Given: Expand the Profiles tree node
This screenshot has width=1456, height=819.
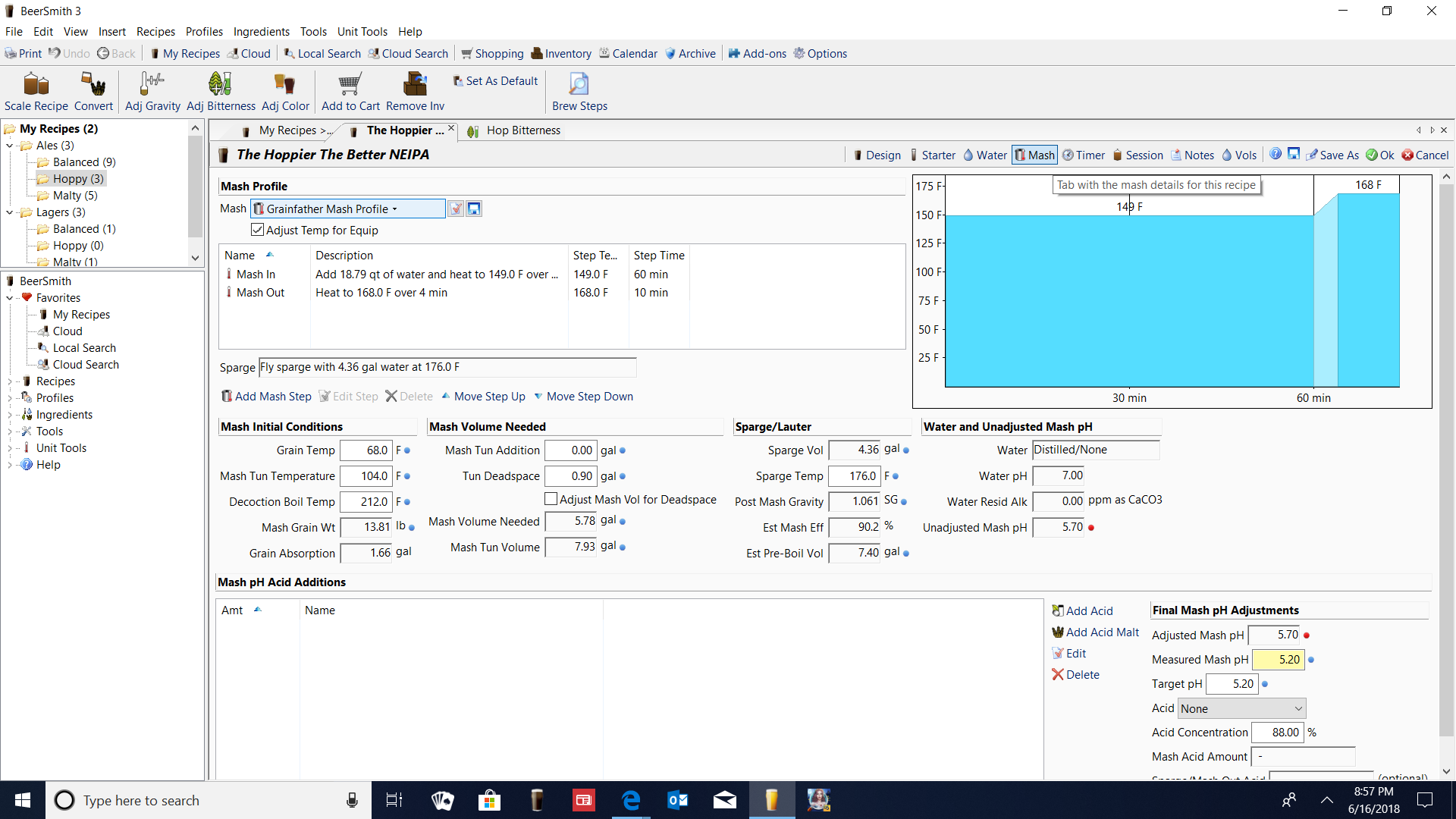Looking at the screenshot, I should click(9, 398).
